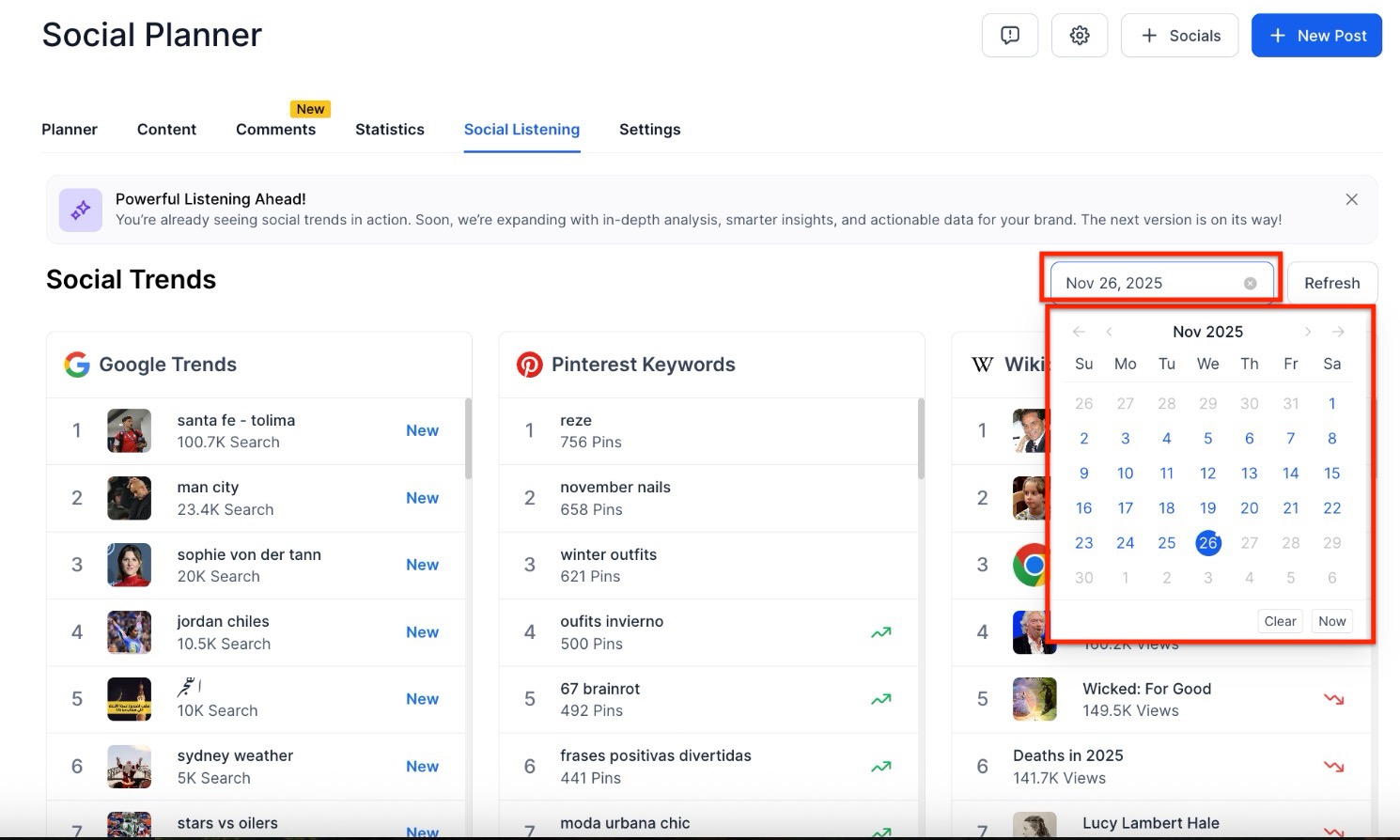Dismiss the Powerful Listening Ahead banner

point(1351,199)
